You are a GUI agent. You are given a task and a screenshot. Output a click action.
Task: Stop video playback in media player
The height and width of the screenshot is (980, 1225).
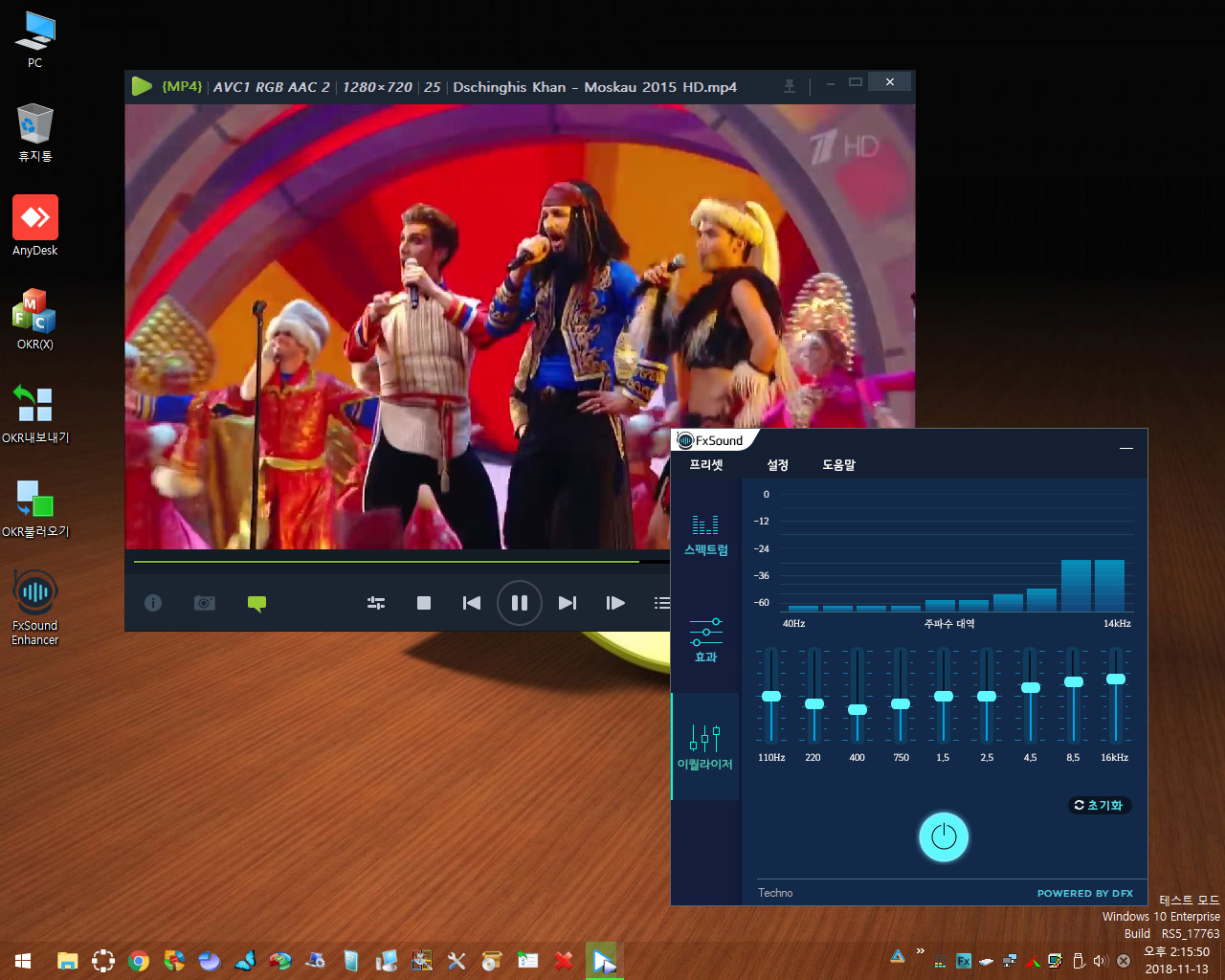[x=424, y=603]
